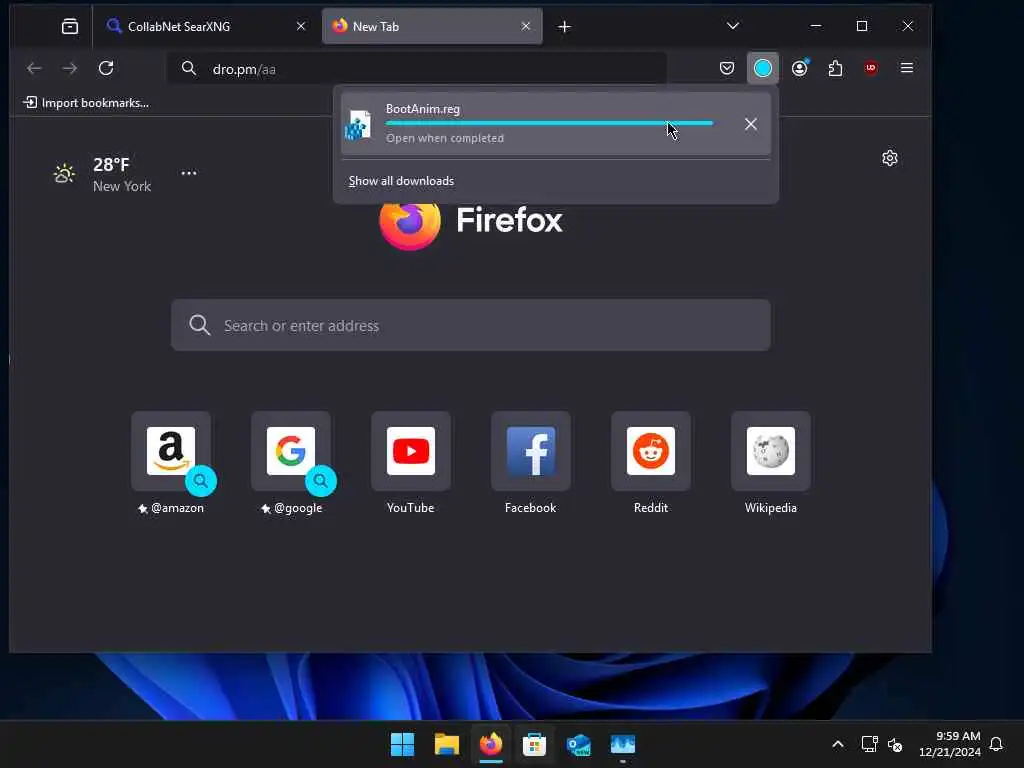
Task: Toggle the downloads panel toolbar button
Action: click(763, 68)
